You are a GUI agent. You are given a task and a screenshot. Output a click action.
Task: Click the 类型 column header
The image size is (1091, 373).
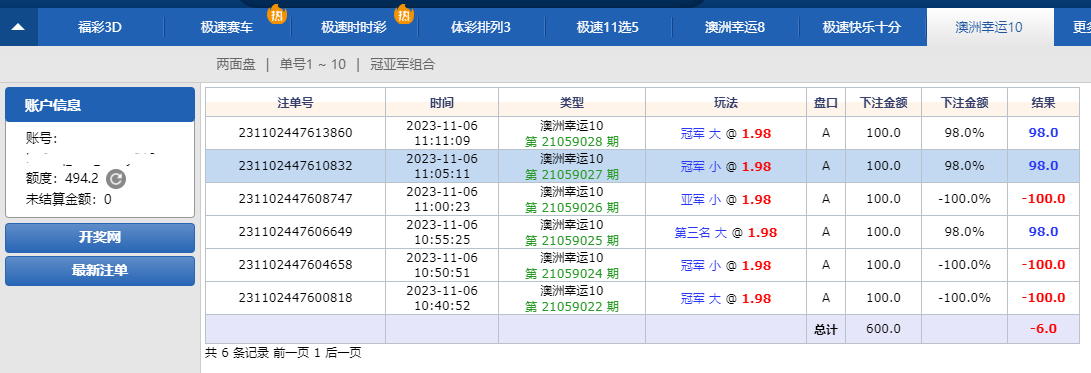(x=572, y=102)
